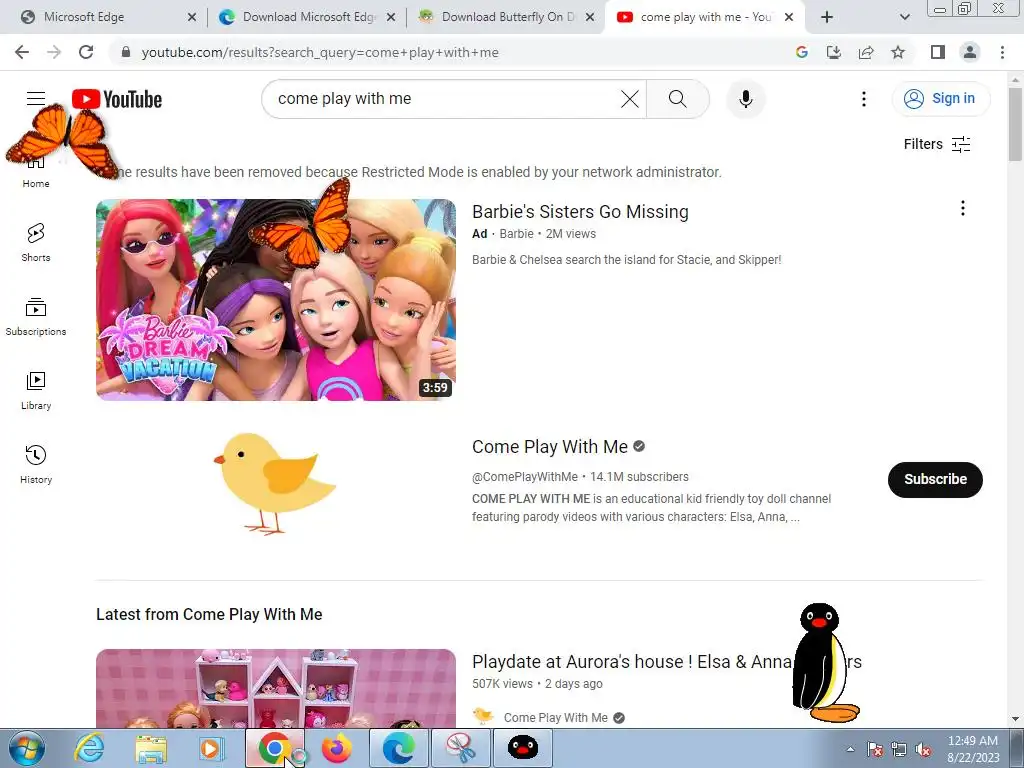The width and height of the screenshot is (1024, 768).
Task: Click the network tray icon
Action: tap(899, 750)
